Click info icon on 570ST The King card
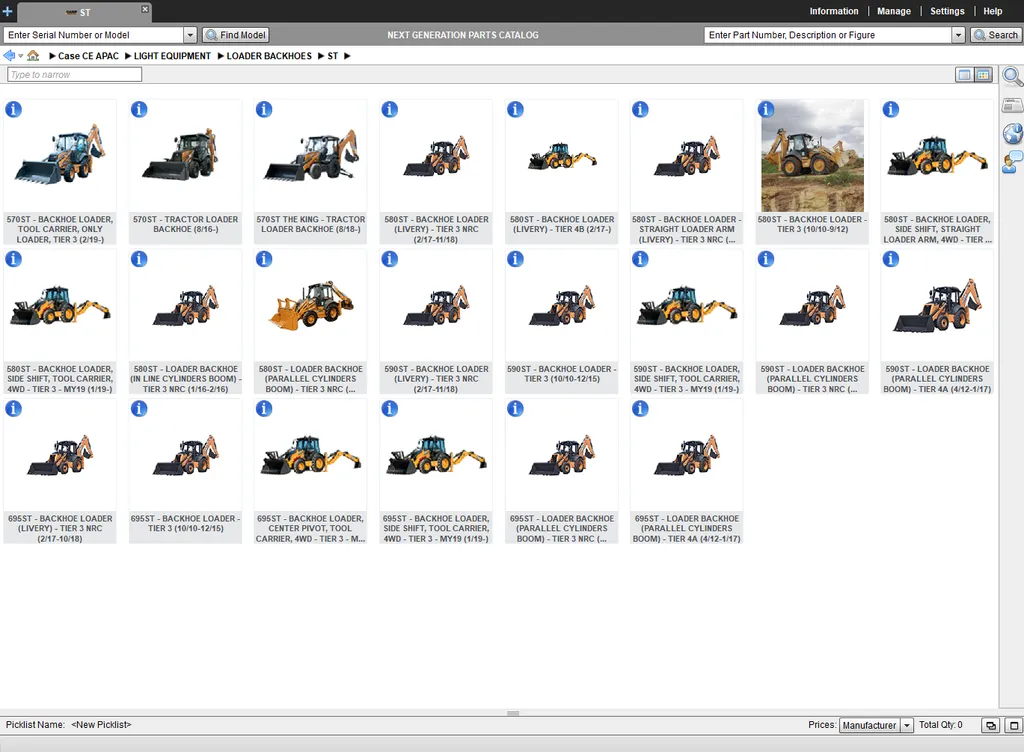Image resolution: width=1024 pixels, height=752 pixels. point(264,109)
